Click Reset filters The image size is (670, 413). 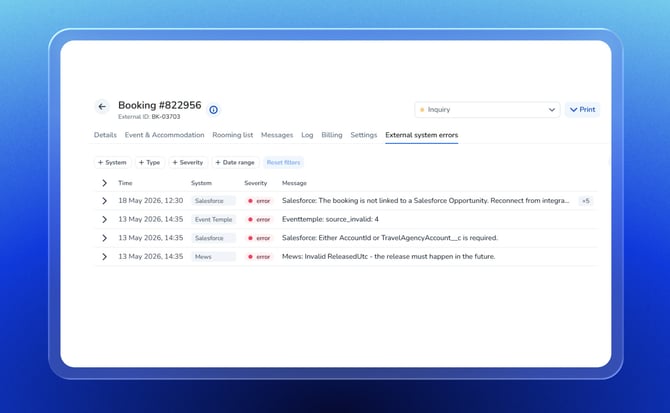click(x=283, y=162)
